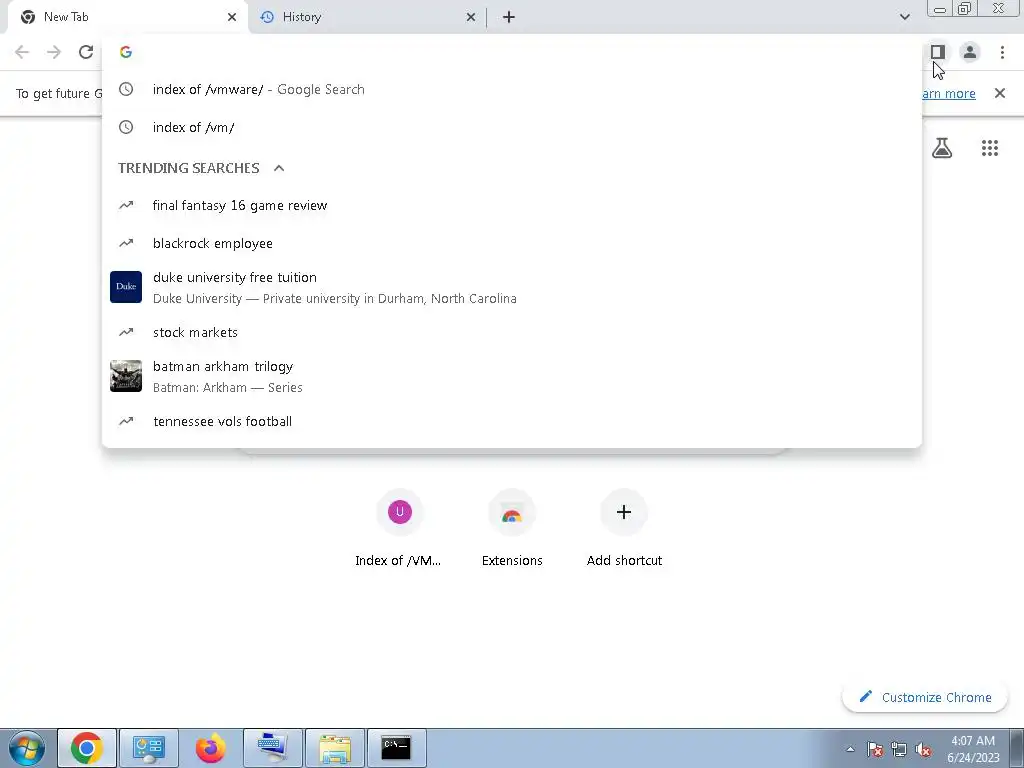Show hidden system tray icons arrow
The height and width of the screenshot is (768, 1024).
click(x=850, y=749)
